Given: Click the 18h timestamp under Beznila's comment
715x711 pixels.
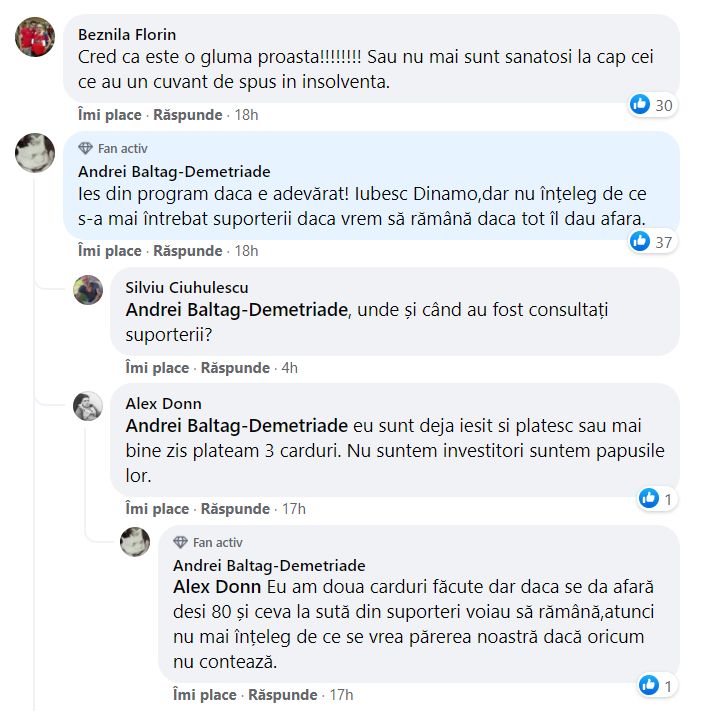Looking at the screenshot, I should tap(246, 115).
